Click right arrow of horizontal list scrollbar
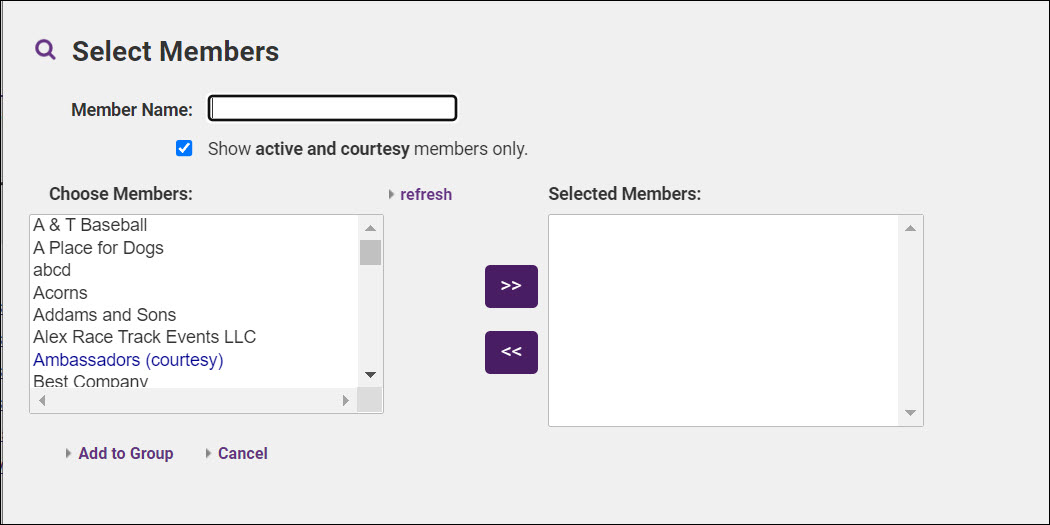The image size is (1050, 525). coord(346,400)
